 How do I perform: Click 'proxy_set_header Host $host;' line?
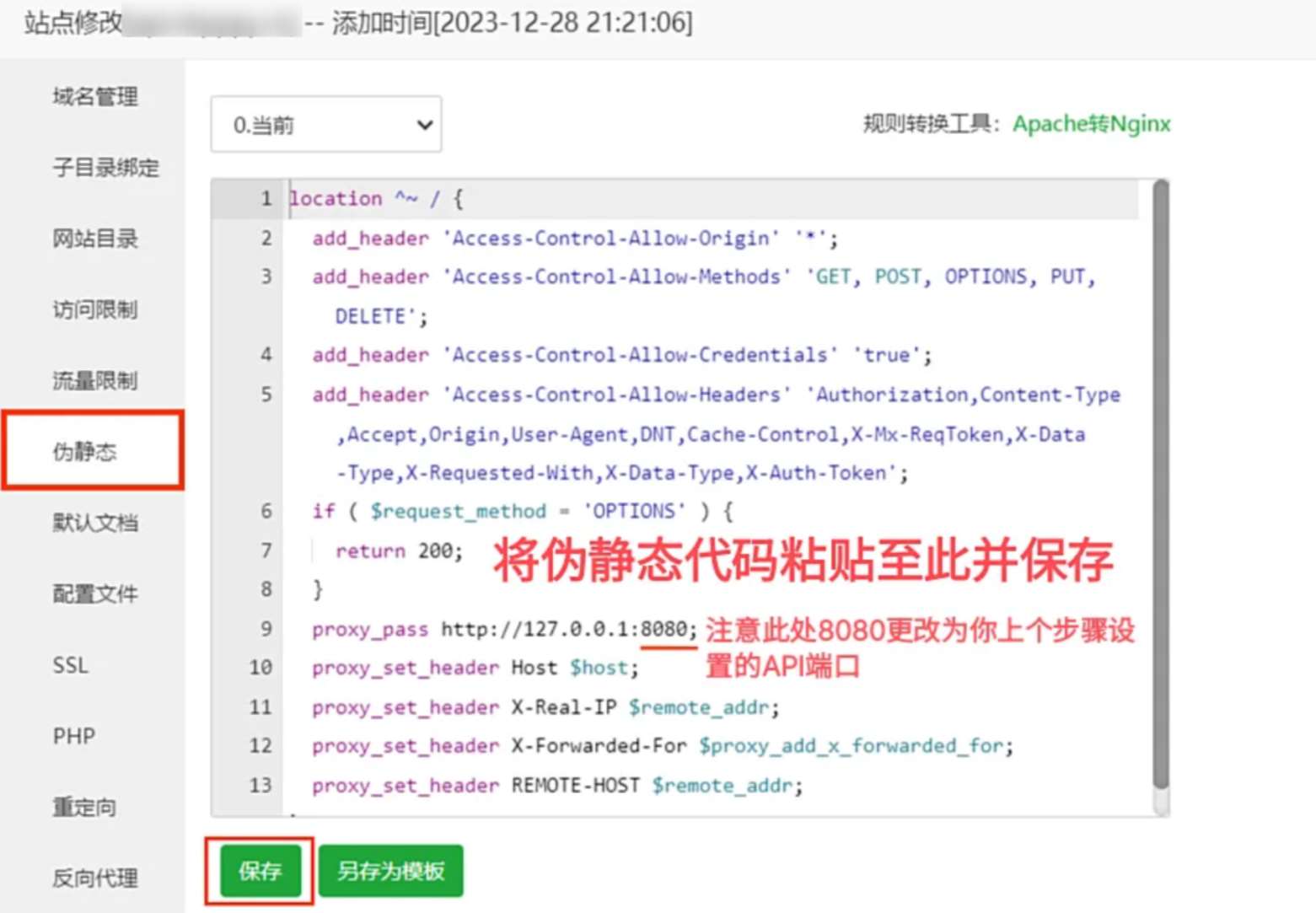click(x=475, y=668)
